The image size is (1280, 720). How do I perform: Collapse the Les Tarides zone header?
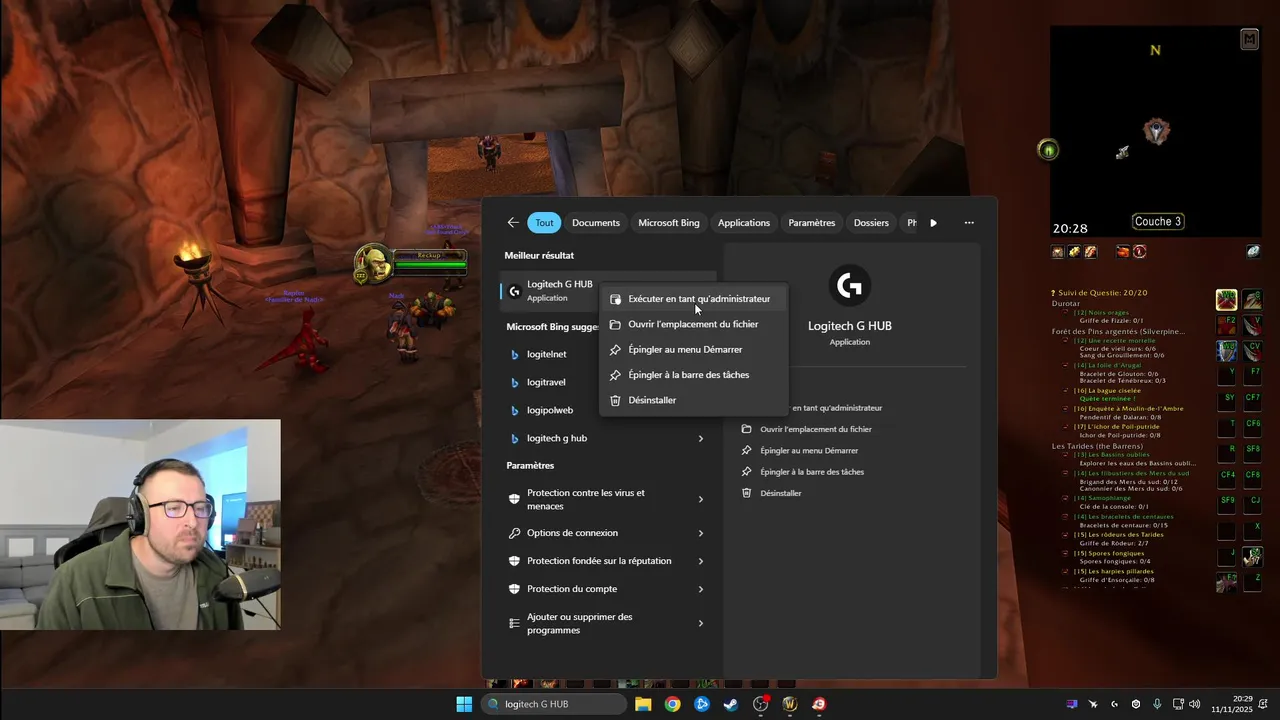(1097, 446)
